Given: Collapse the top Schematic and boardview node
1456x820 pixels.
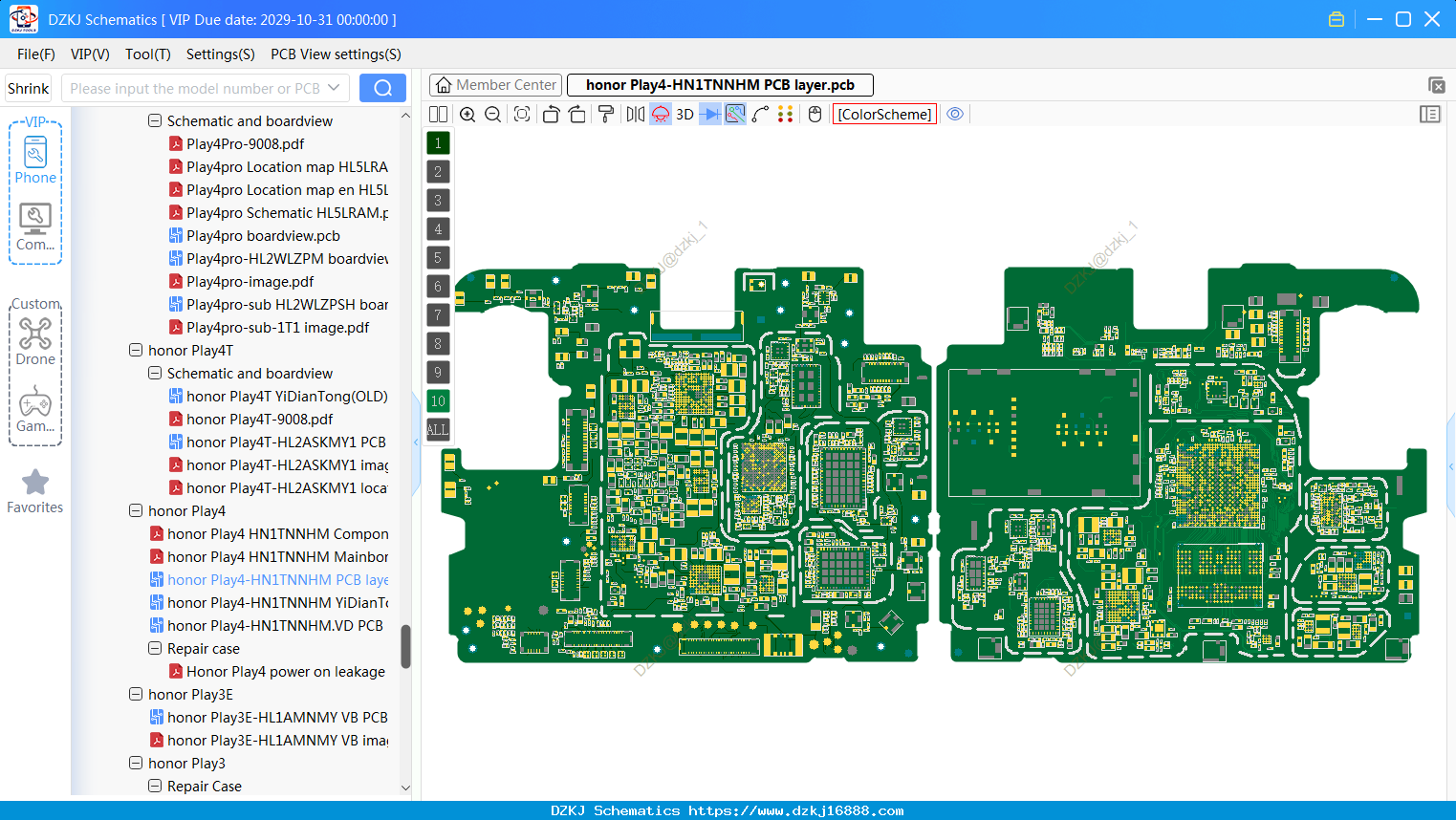Looking at the screenshot, I should click(155, 121).
